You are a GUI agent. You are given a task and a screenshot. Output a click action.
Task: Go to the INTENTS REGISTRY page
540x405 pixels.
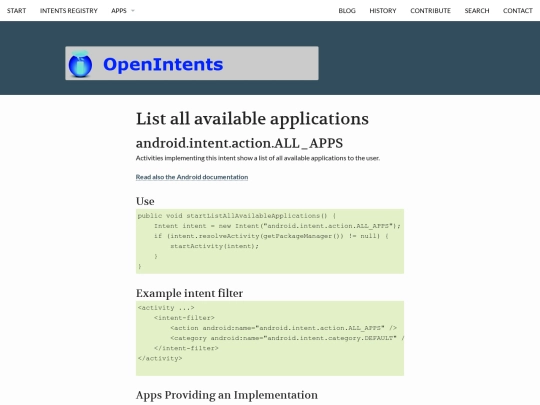pyautogui.click(x=69, y=11)
